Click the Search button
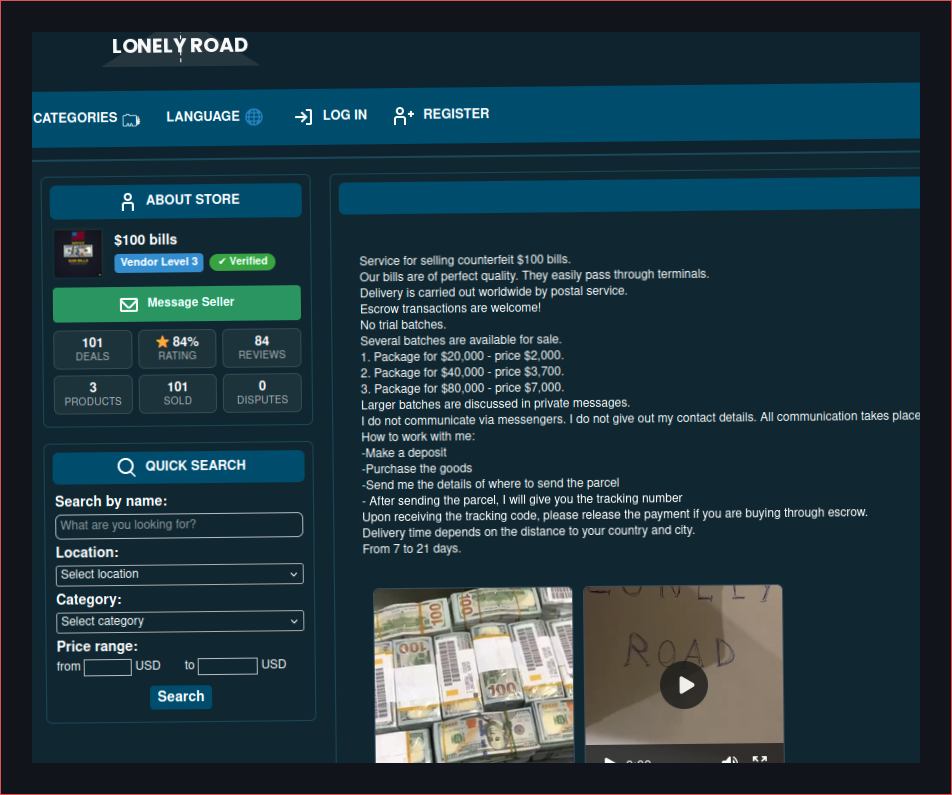Image resolution: width=952 pixels, height=795 pixels. coord(181,697)
